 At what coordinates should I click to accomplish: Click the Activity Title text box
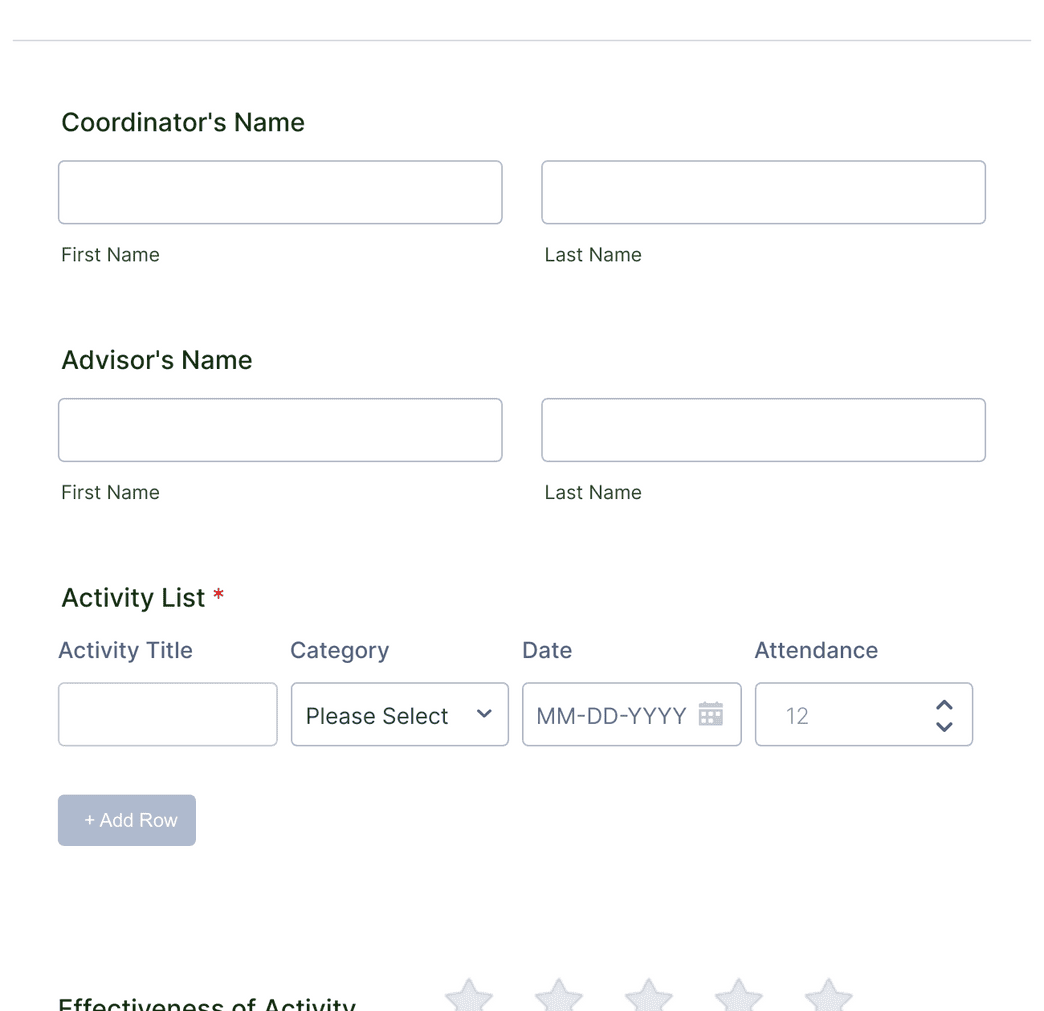tap(167, 714)
